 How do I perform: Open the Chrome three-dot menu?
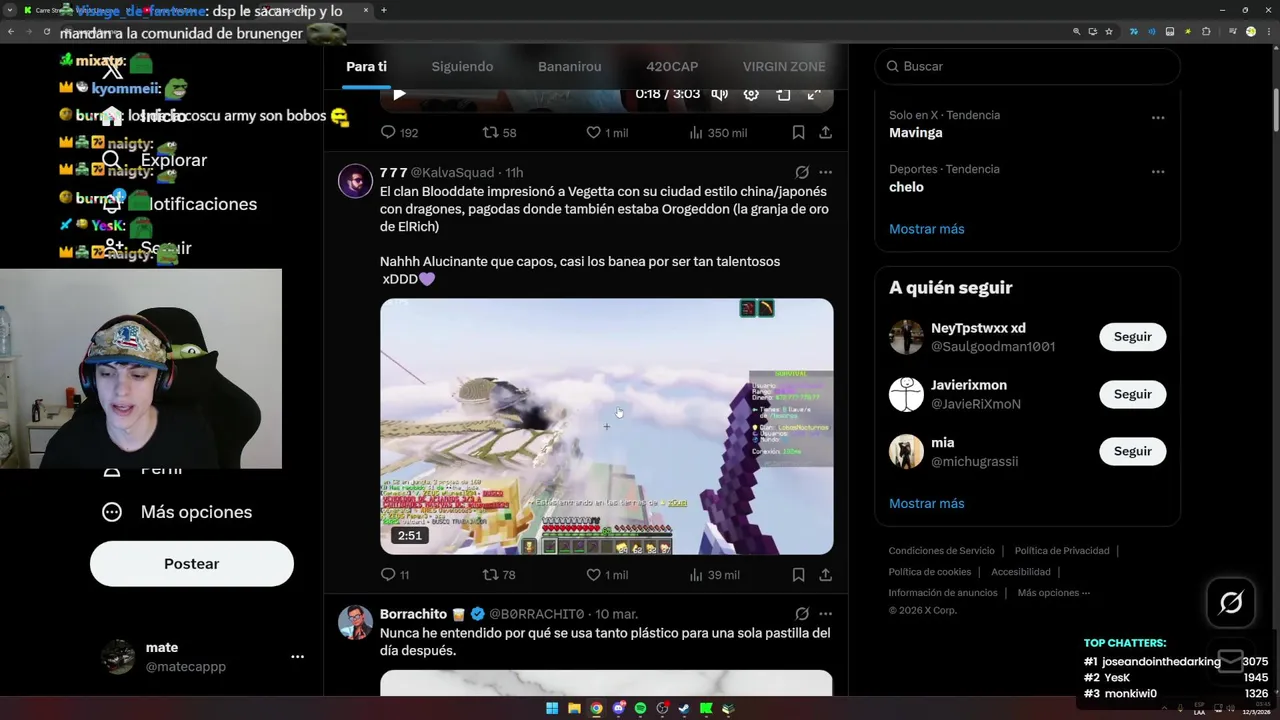[1270, 32]
